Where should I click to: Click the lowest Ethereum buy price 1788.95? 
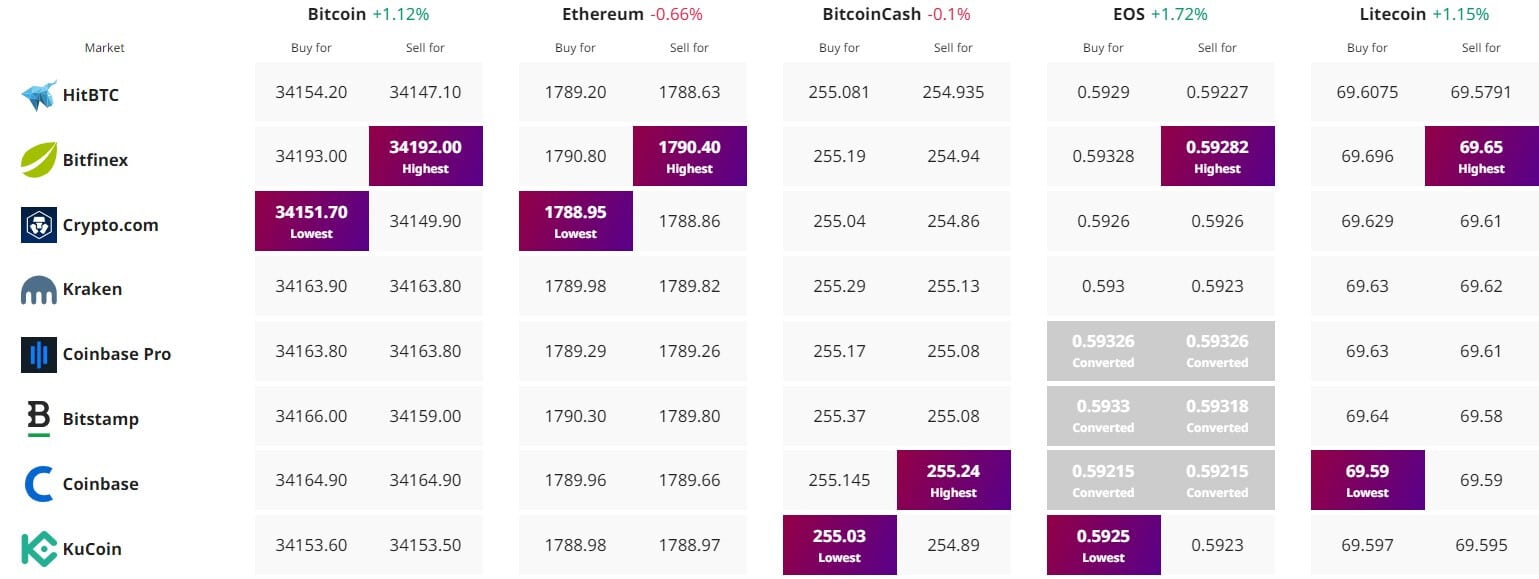pyautogui.click(x=576, y=221)
